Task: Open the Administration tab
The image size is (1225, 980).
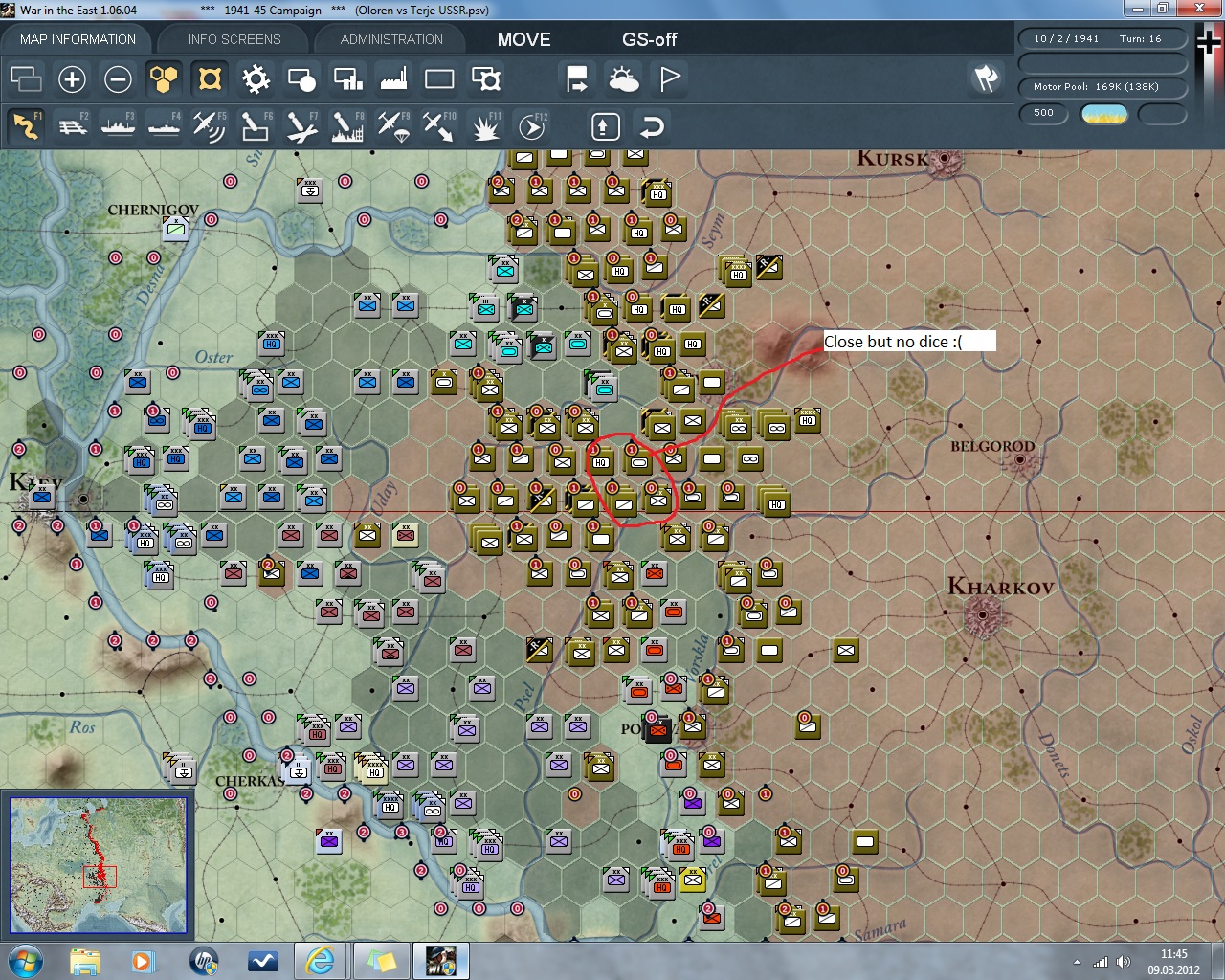Action: point(391,39)
